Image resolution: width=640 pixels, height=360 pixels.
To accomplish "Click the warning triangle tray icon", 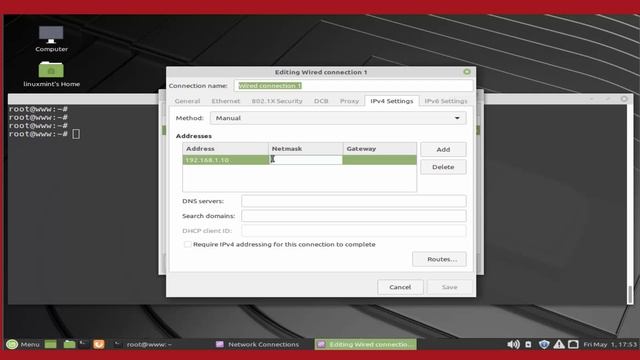I will coord(559,344).
